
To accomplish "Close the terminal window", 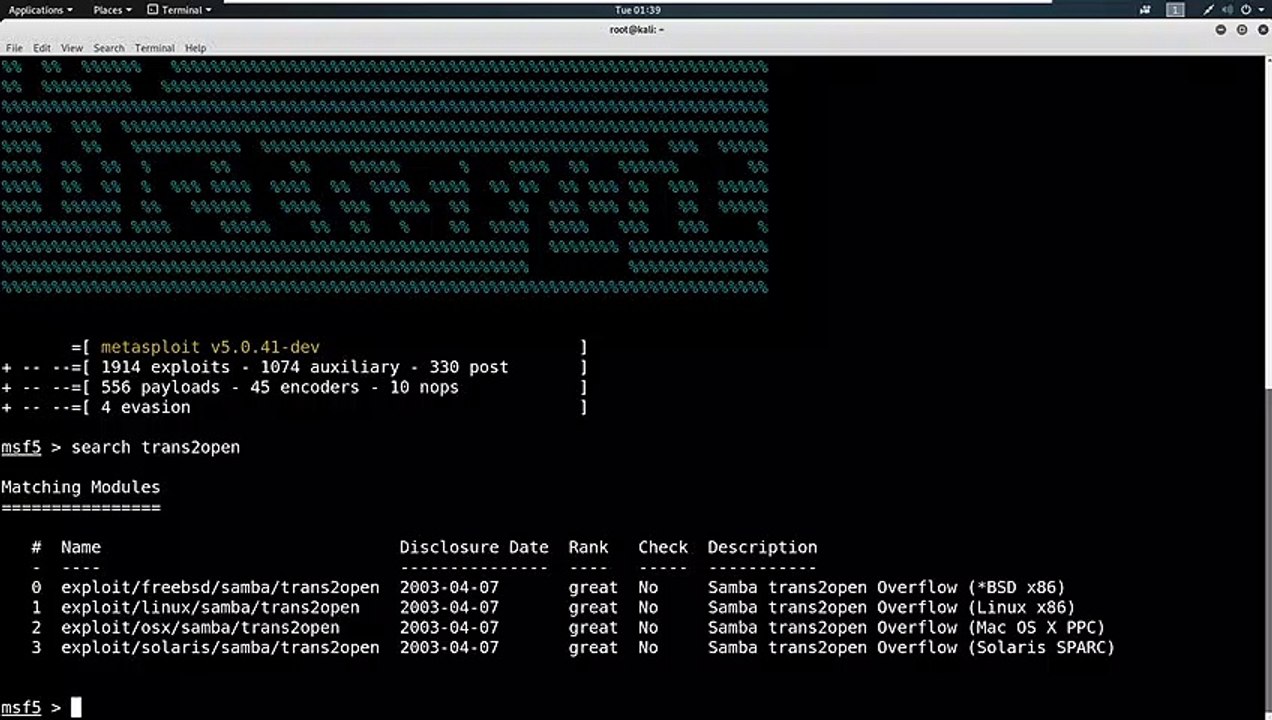I will point(1261,30).
